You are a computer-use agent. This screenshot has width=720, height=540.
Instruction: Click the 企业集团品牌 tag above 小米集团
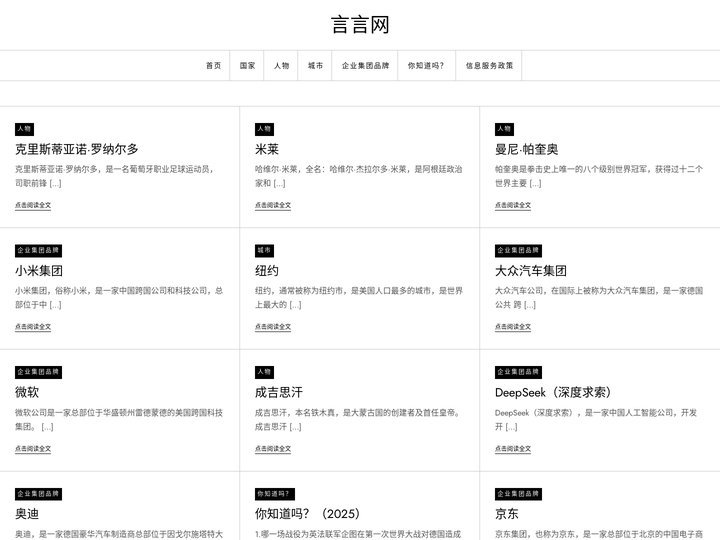(39, 251)
